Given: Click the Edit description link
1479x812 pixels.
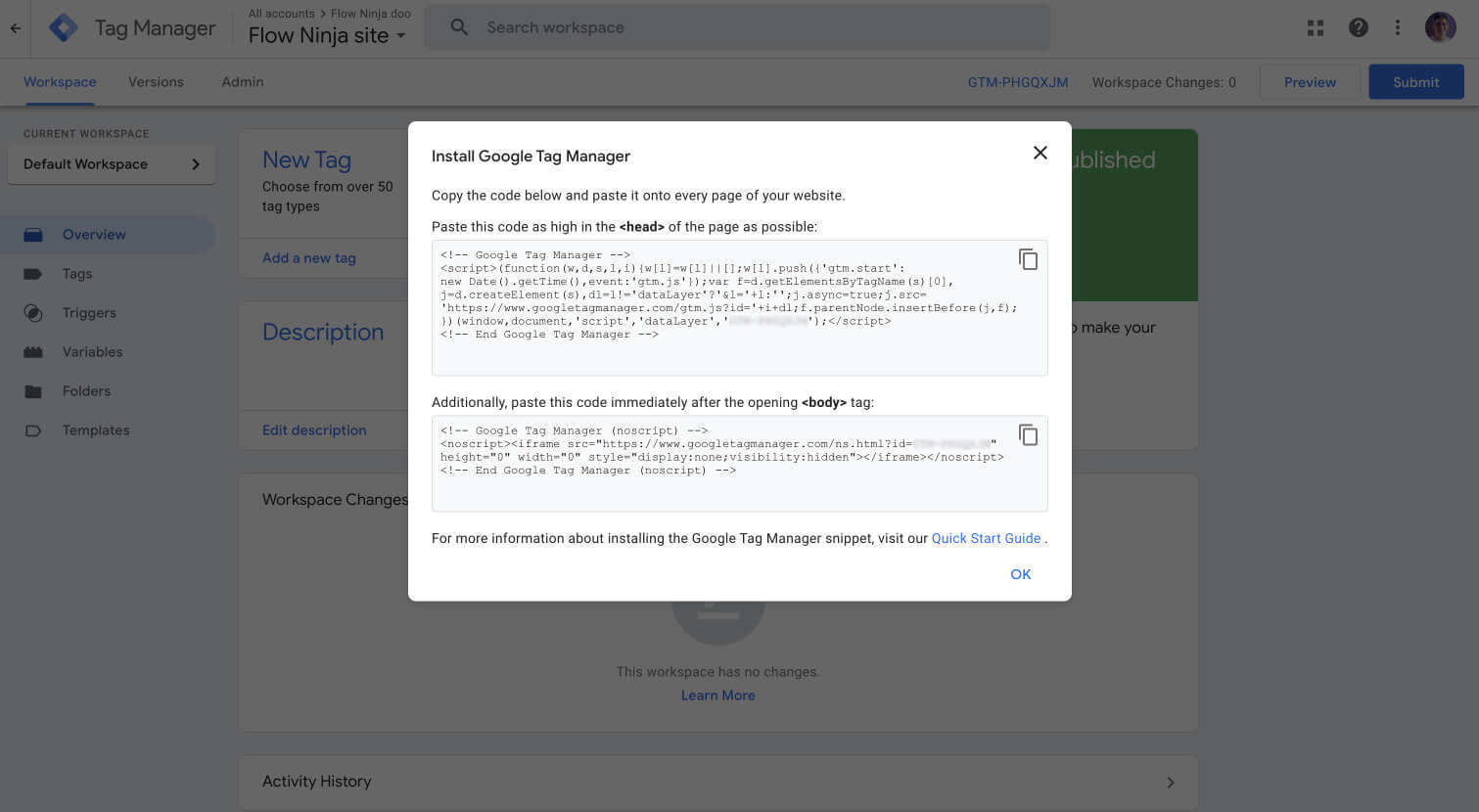Looking at the screenshot, I should [314, 430].
